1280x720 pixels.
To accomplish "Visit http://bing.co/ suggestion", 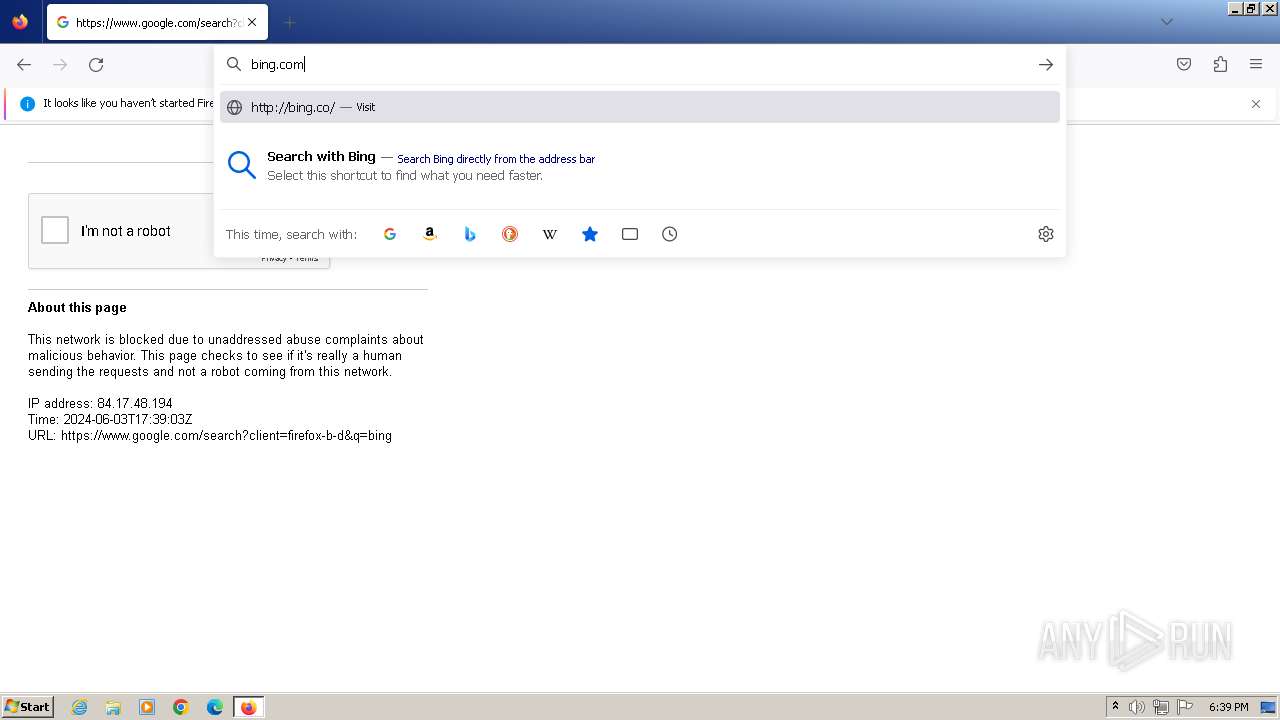I will coord(640,107).
